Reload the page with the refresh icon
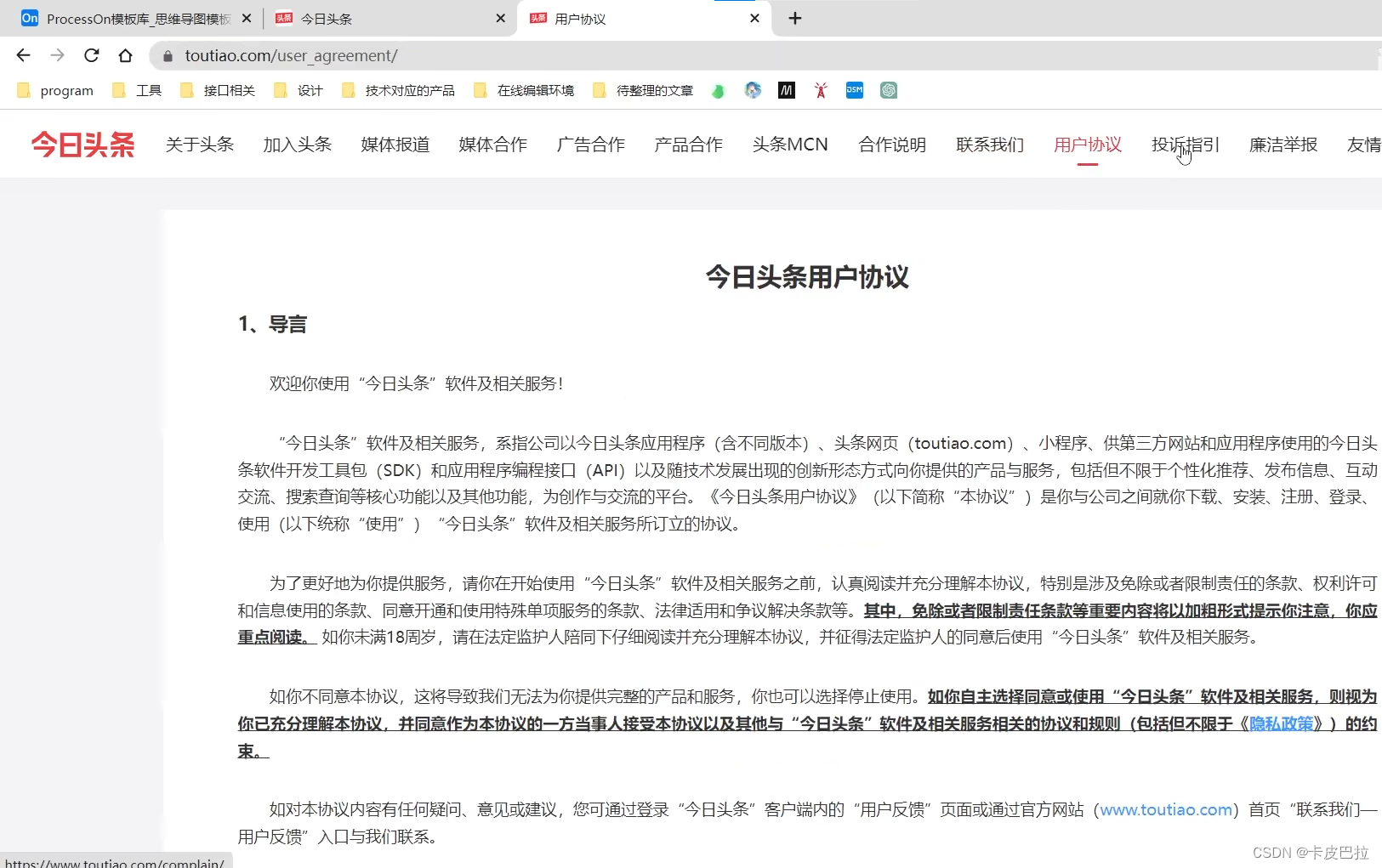The width and height of the screenshot is (1382, 868). 92,55
